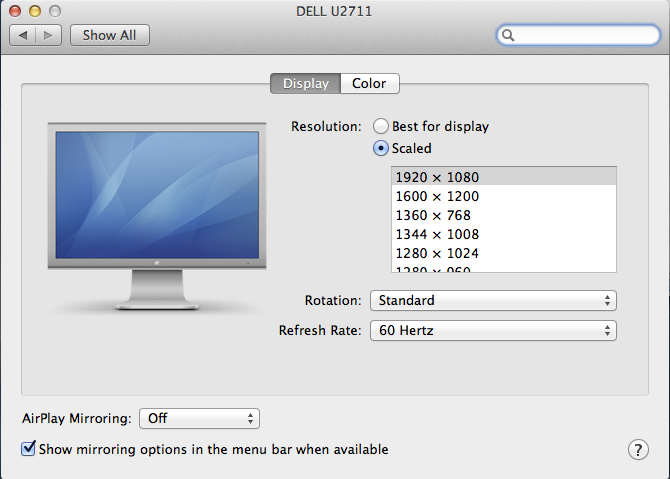The image size is (670, 479).
Task: Click the magnifying glass search icon
Action: coord(508,35)
